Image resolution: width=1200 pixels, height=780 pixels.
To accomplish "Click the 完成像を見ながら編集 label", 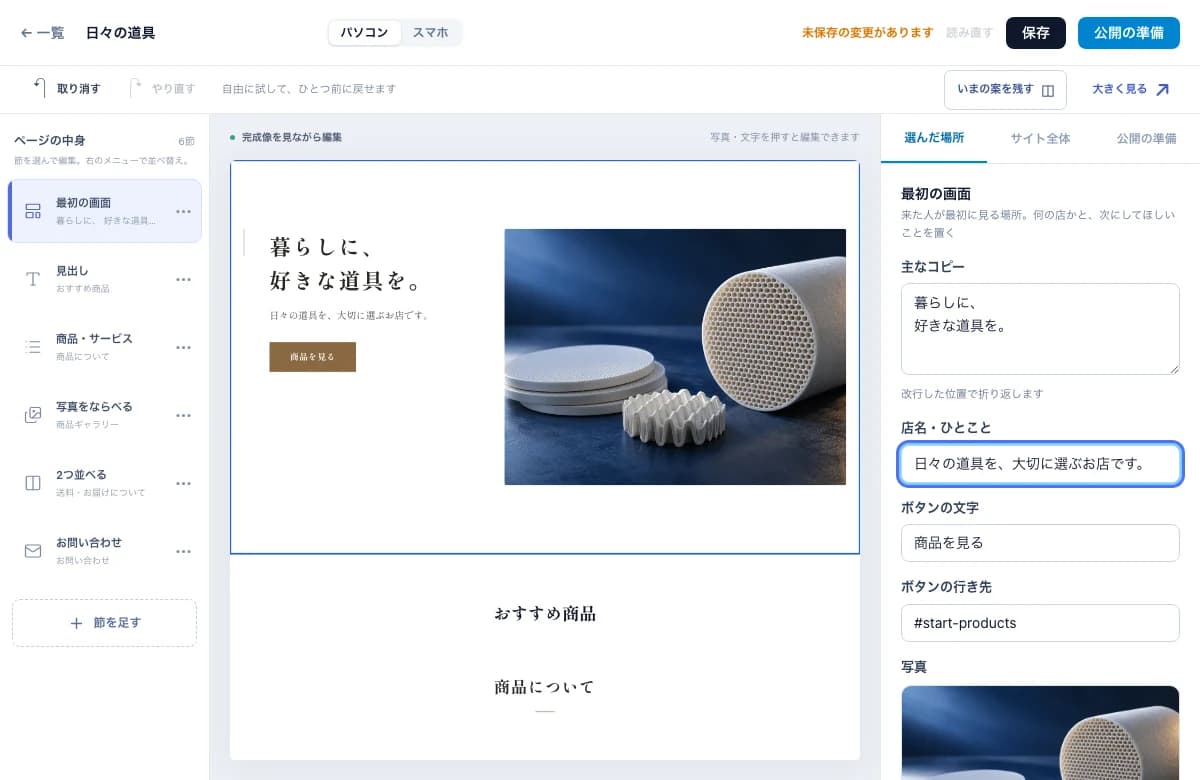I will coord(291,137).
